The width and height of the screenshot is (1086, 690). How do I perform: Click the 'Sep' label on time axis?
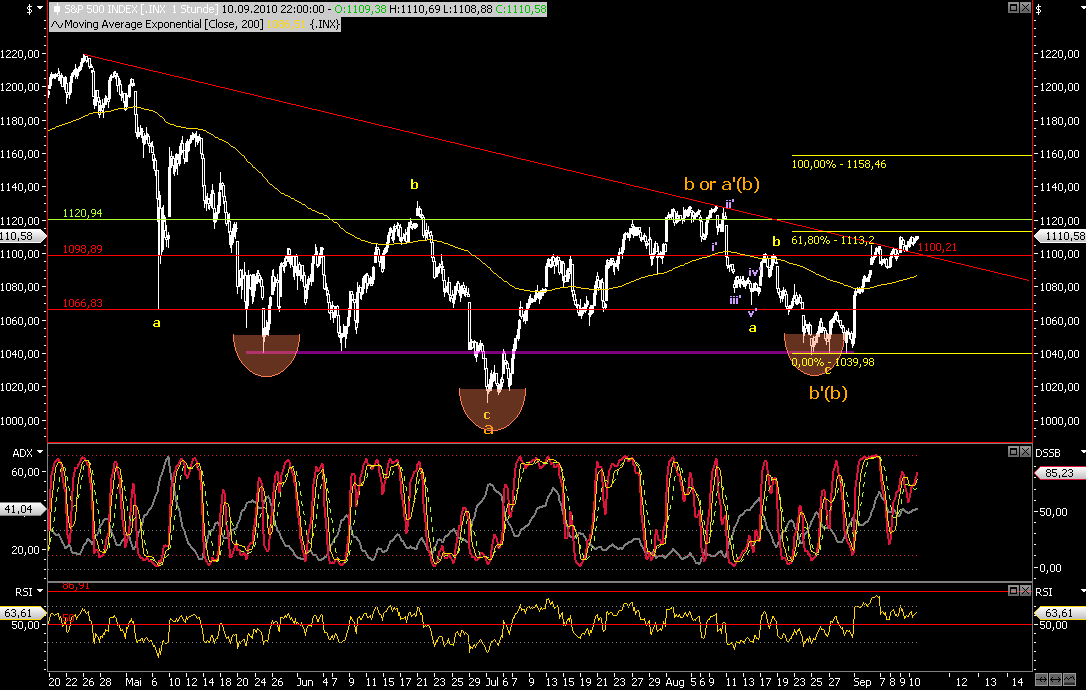(x=862, y=682)
